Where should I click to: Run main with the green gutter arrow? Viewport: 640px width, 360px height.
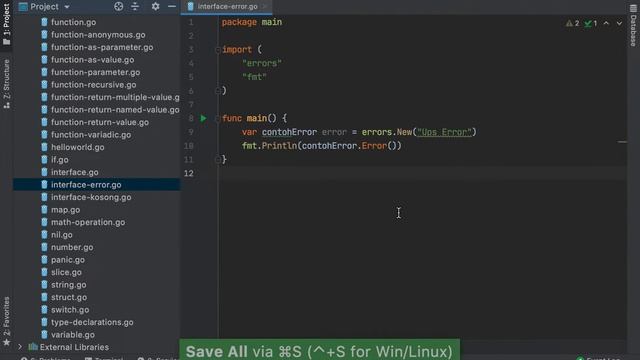203,118
